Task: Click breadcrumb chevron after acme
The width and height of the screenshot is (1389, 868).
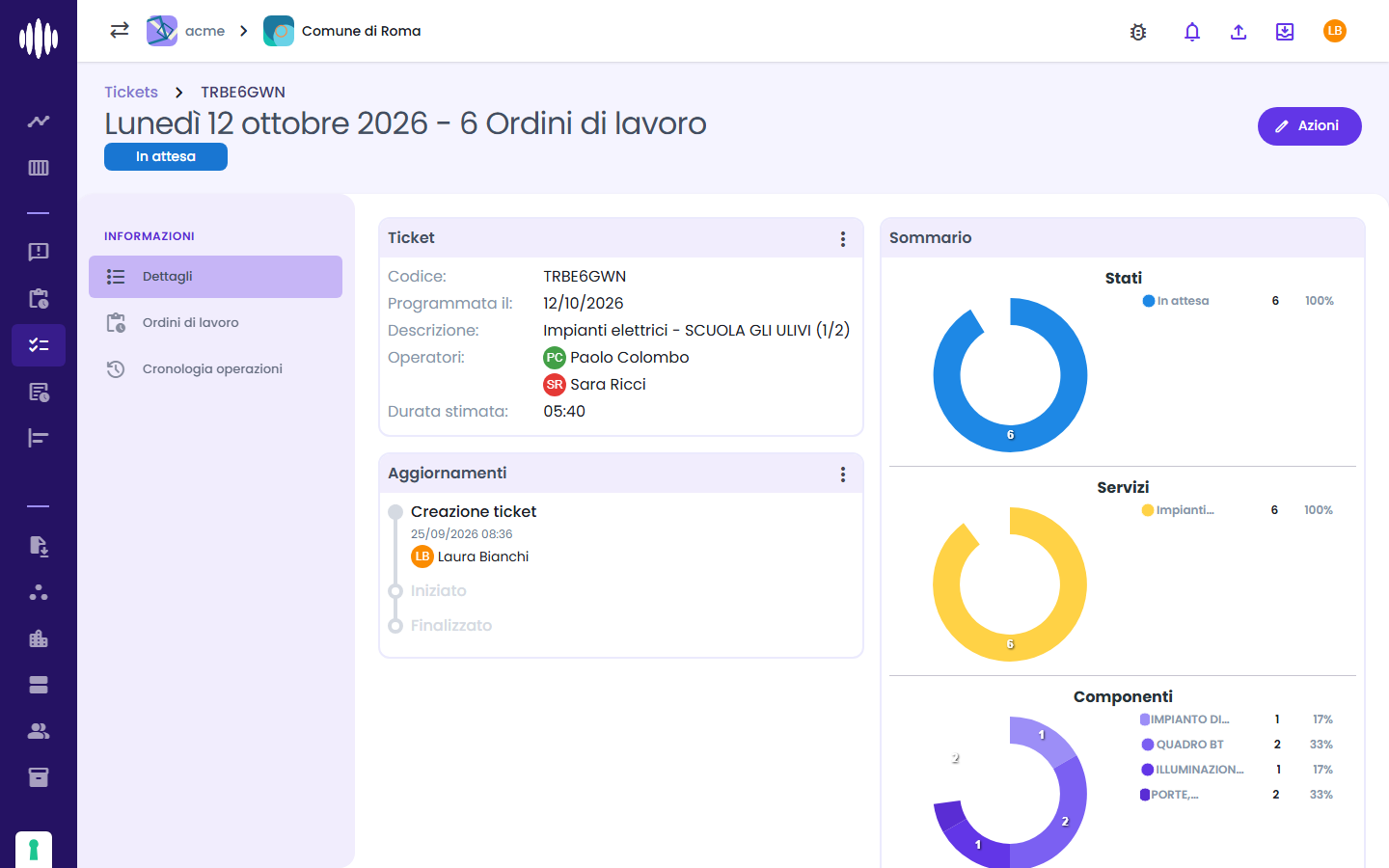Action: point(244,31)
